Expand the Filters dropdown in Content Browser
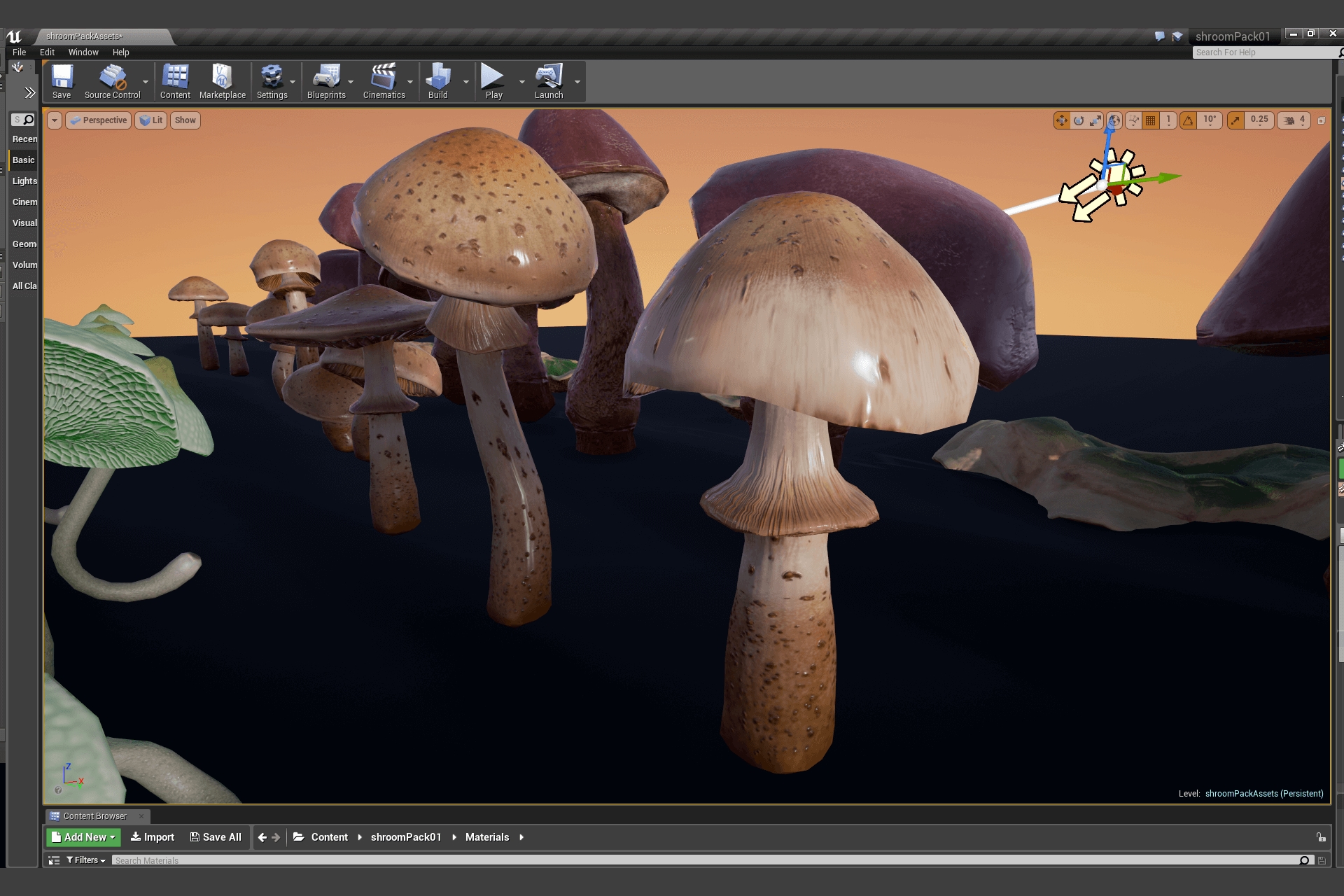 click(86, 860)
